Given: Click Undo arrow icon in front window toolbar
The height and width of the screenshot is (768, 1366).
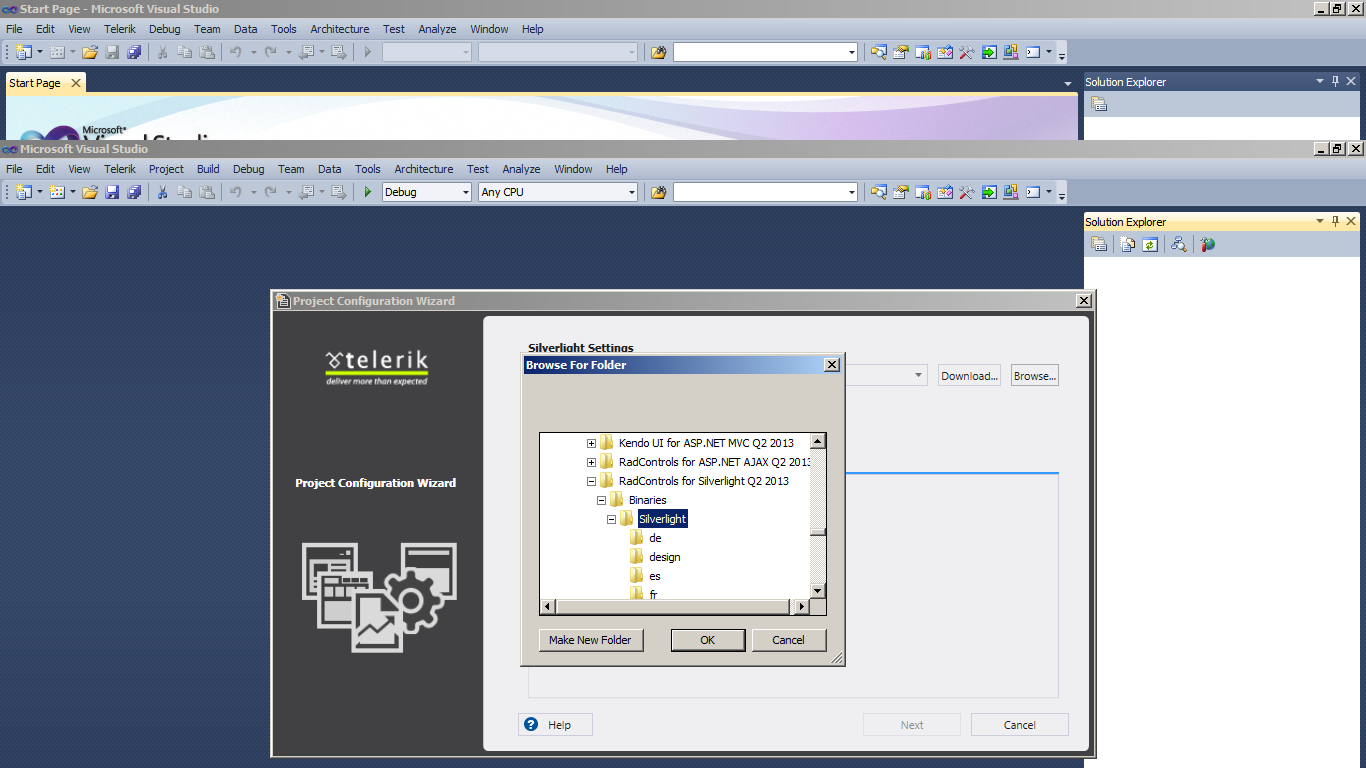Looking at the screenshot, I should (236, 192).
